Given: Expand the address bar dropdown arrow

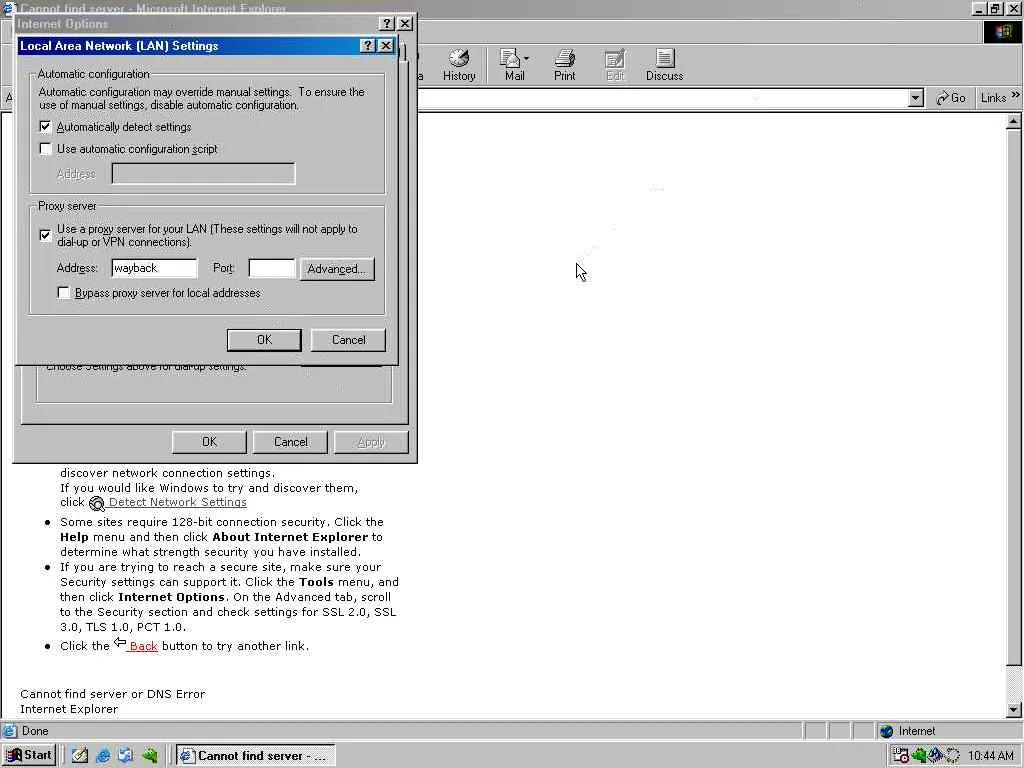Looking at the screenshot, I should tap(916, 99).
